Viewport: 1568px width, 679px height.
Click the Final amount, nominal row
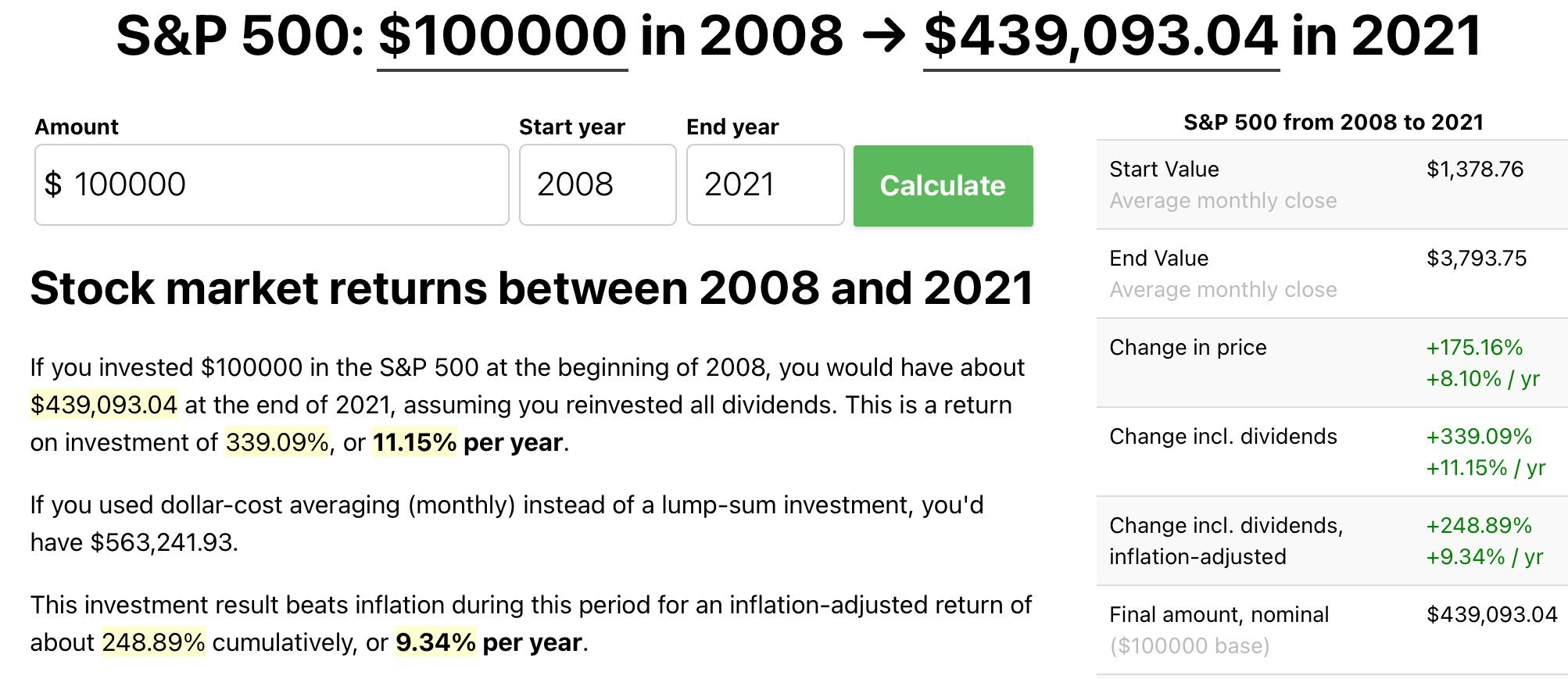coord(1331,630)
